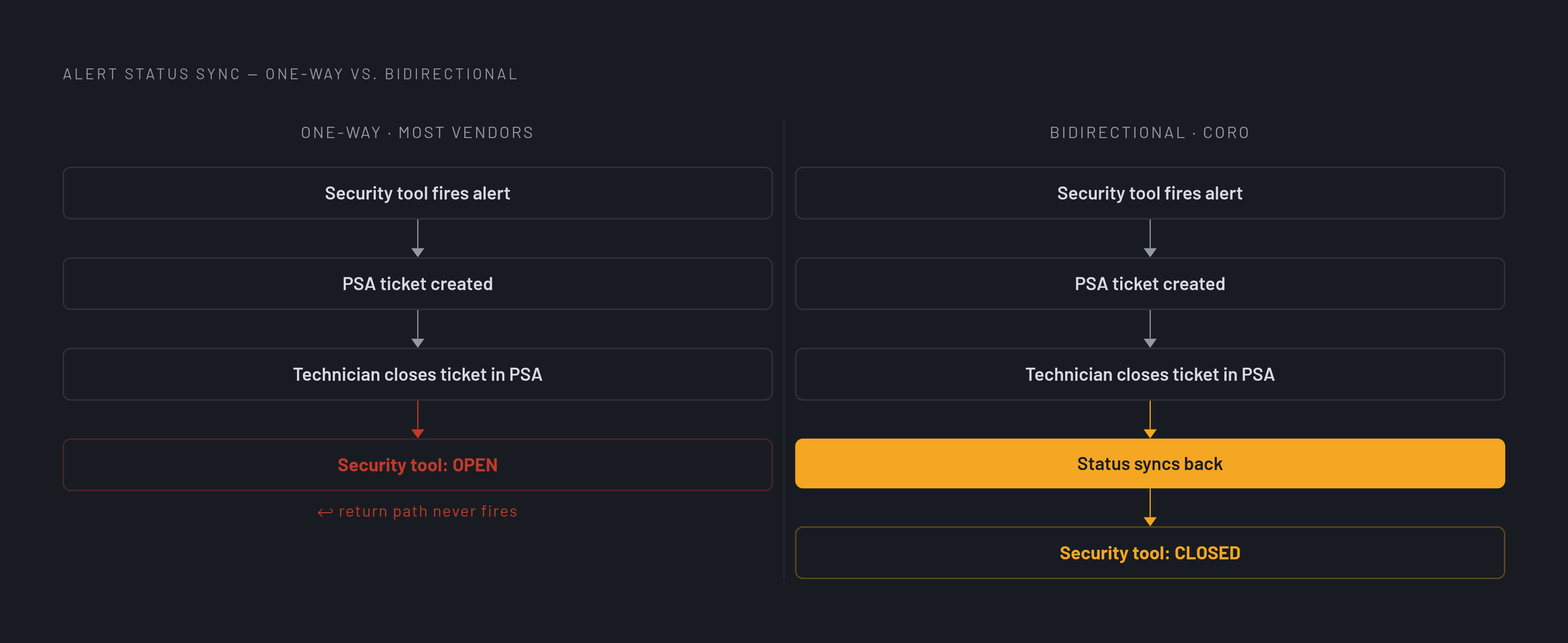Click the gray arrowhead above right 'PSA ticket created'
The height and width of the screenshot is (643, 1568).
[1150, 253]
